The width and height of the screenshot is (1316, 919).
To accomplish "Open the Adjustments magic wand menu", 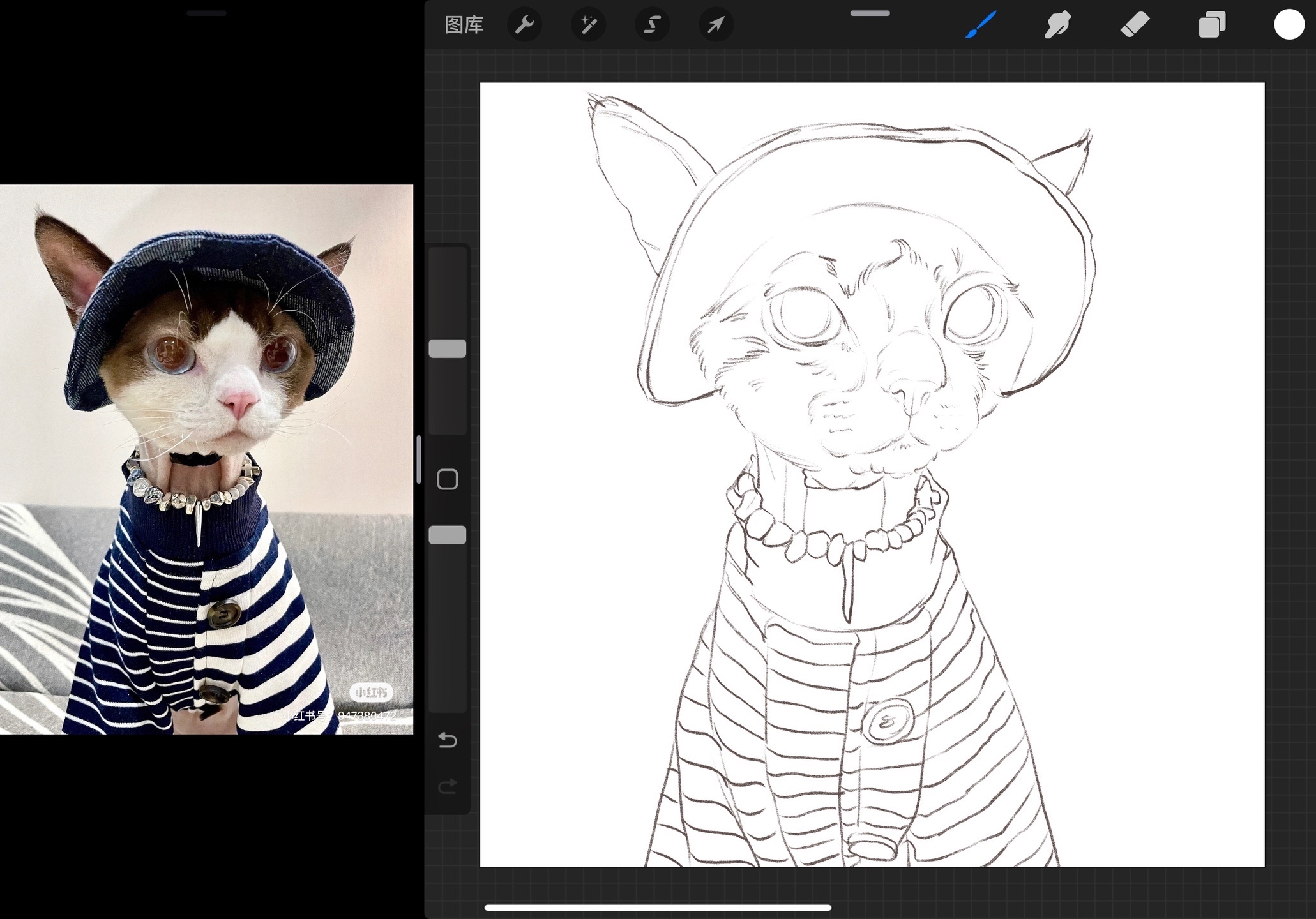I will [x=588, y=25].
